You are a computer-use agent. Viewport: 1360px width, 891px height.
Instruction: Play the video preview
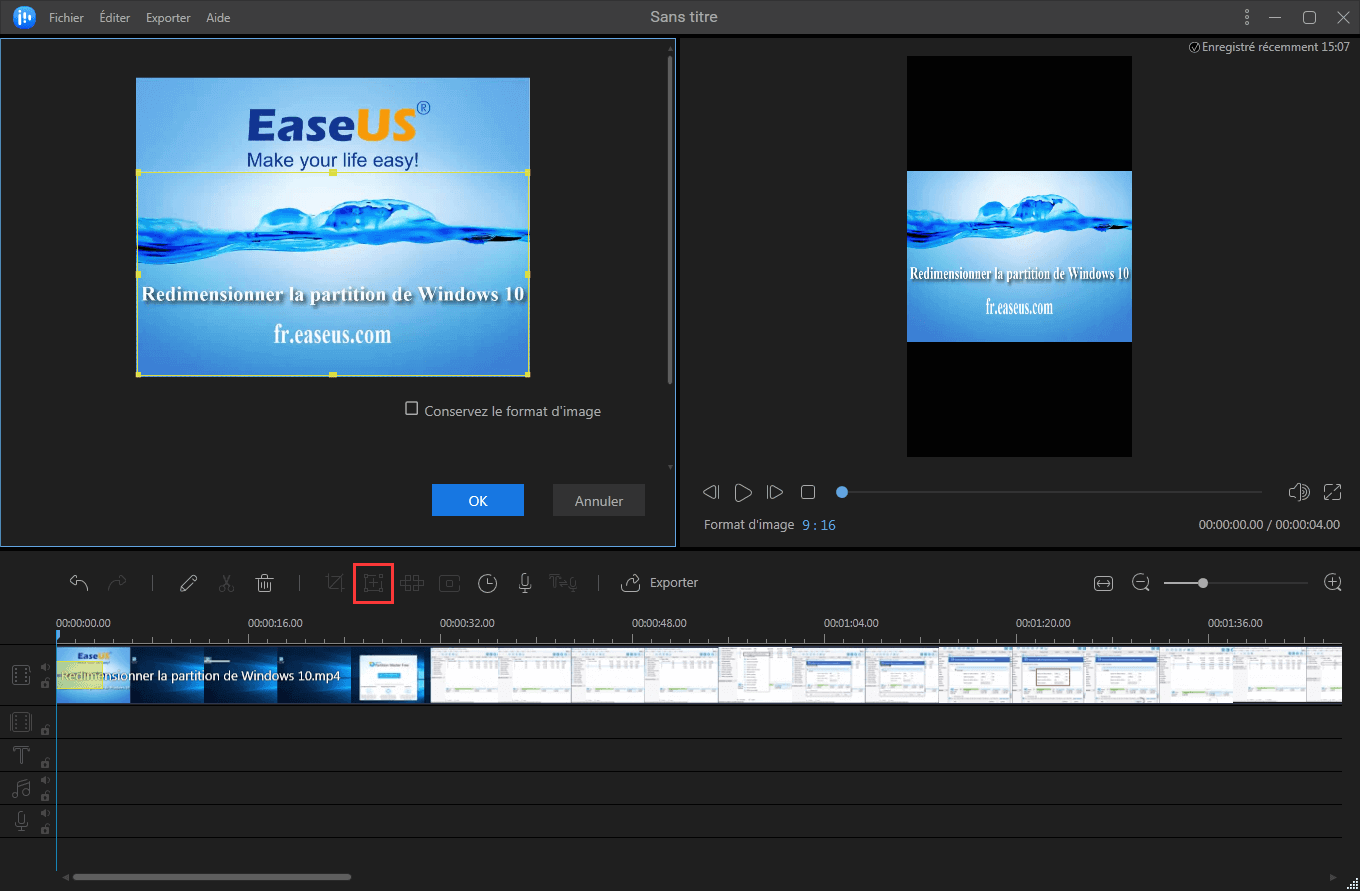point(743,492)
